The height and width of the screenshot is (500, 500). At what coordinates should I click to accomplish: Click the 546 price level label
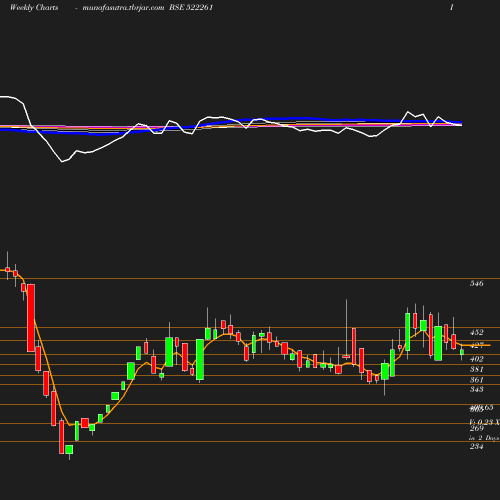click(476, 283)
